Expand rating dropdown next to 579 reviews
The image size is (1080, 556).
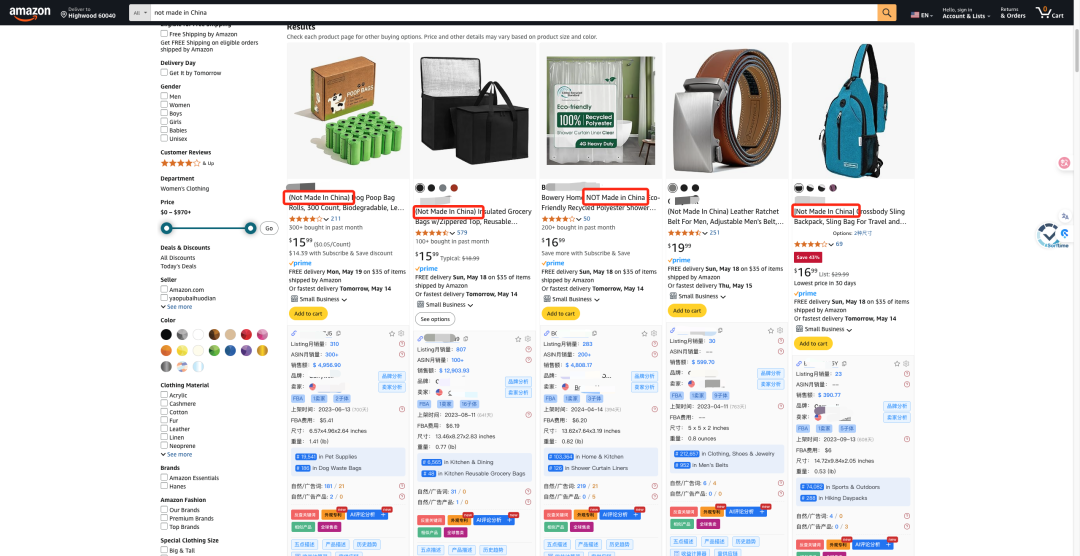pos(453,233)
